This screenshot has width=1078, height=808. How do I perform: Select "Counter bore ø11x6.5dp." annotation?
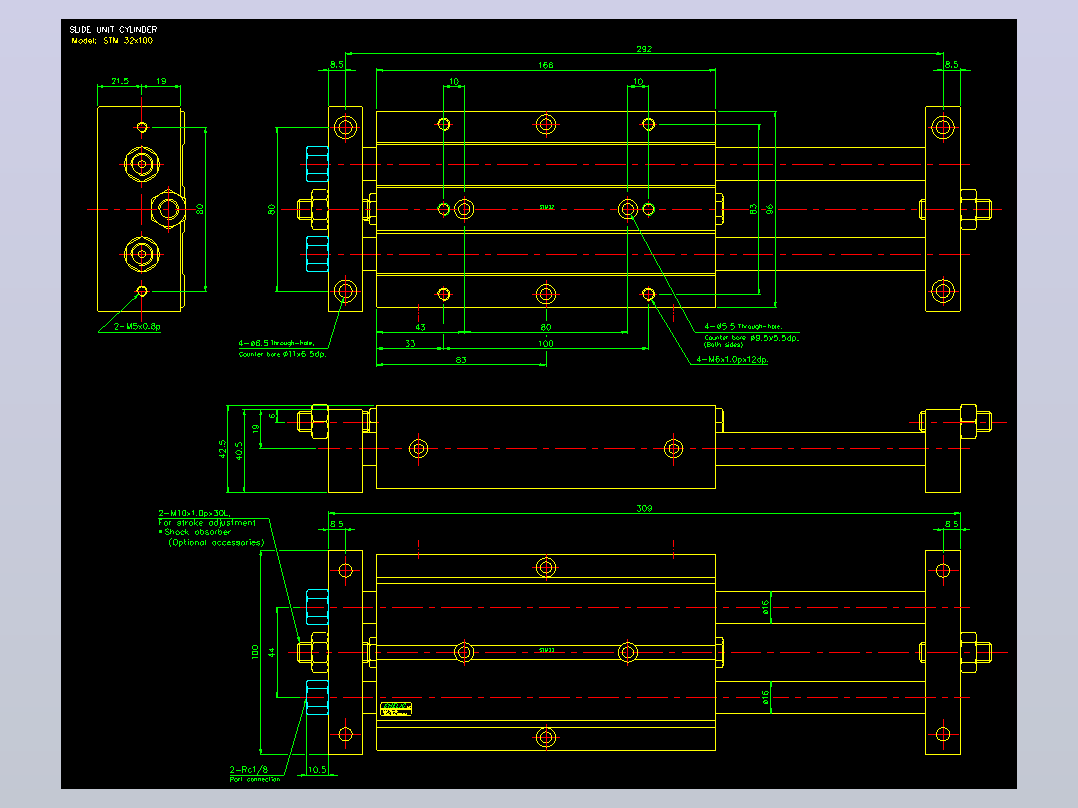(x=283, y=354)
